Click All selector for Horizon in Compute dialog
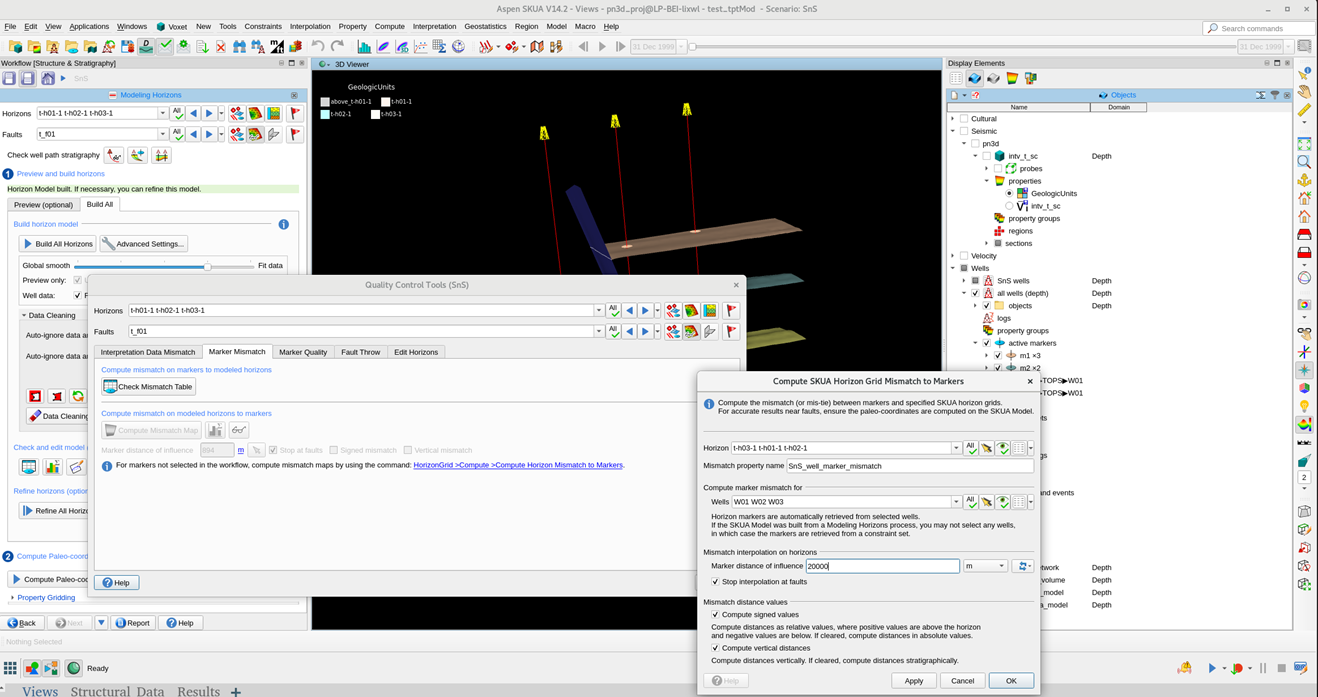 [x=970, y=448]
